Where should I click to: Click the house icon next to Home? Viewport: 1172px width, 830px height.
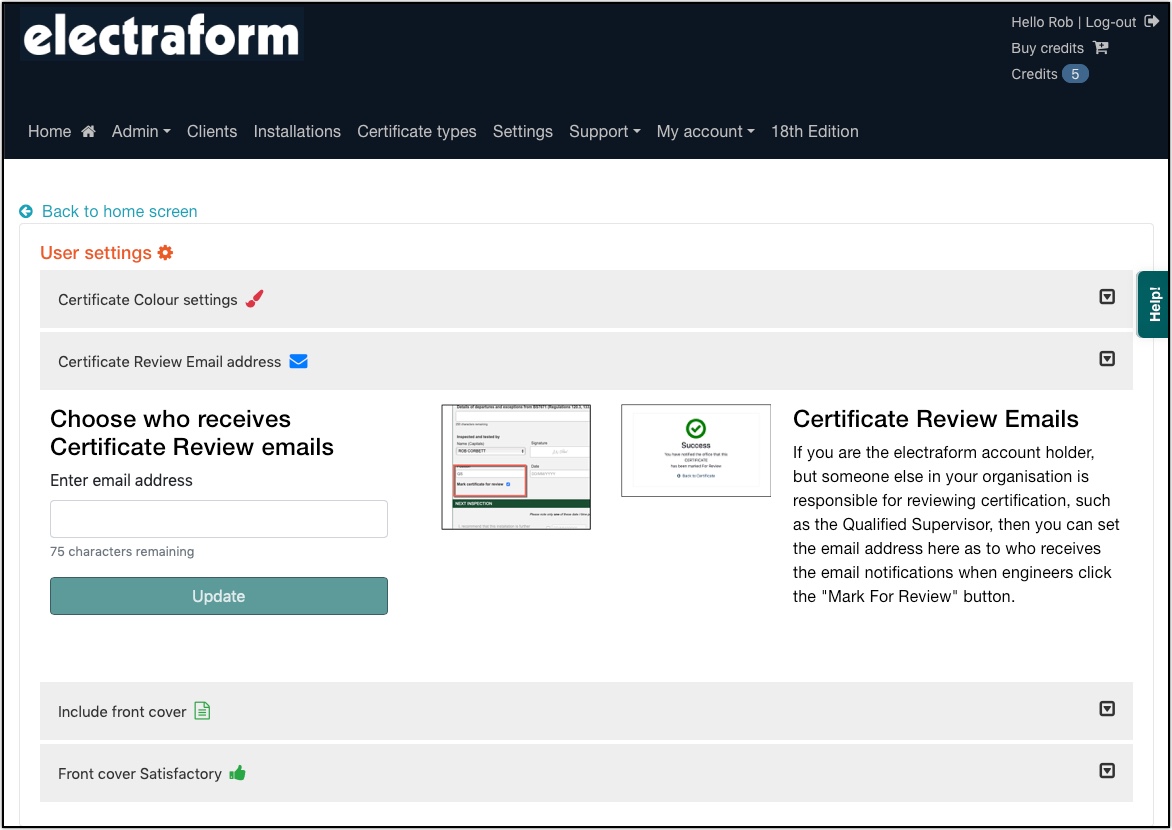click(x=88, y=132)
